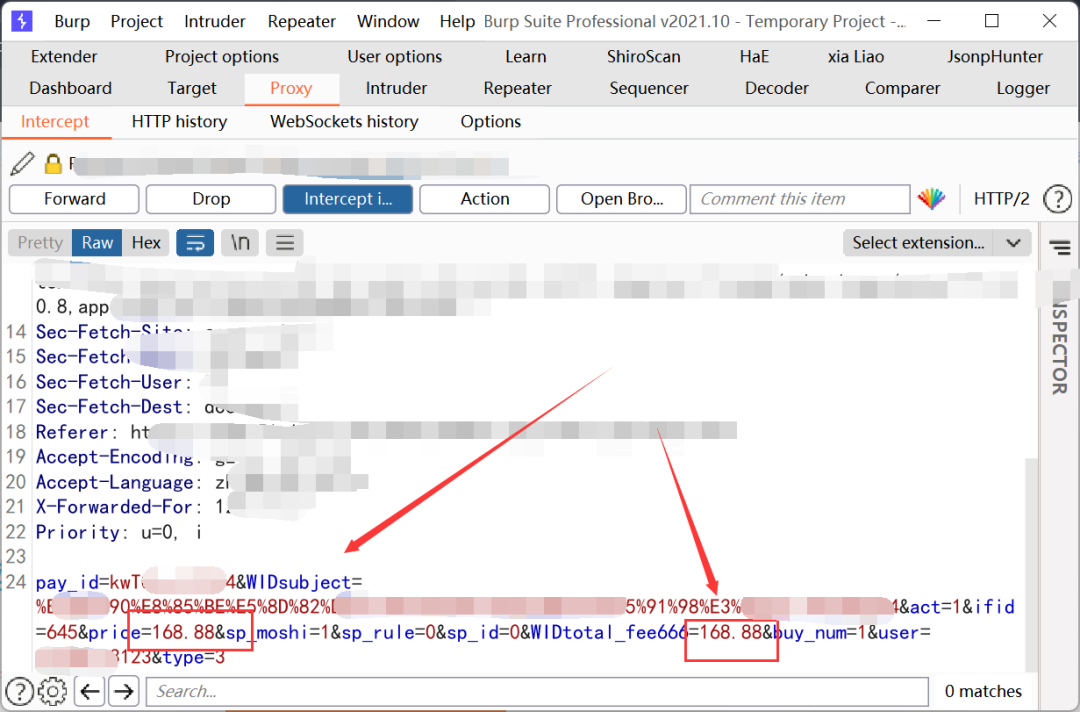Go to previous search match arrow
This screenshot has height=712, width=1080.
point(90,691)
